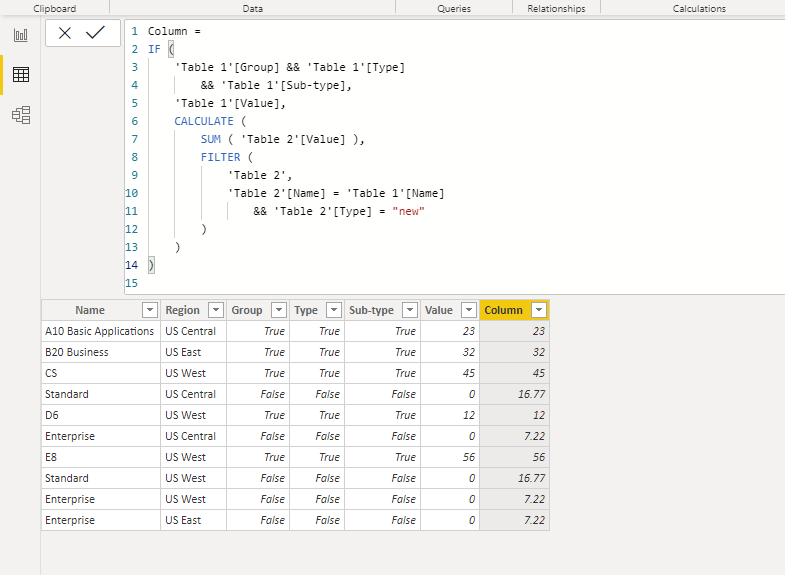Click the Queries ribbon group label
This screenshot has width=785, height=575.
pyautogui.click(x=454, y=9)
